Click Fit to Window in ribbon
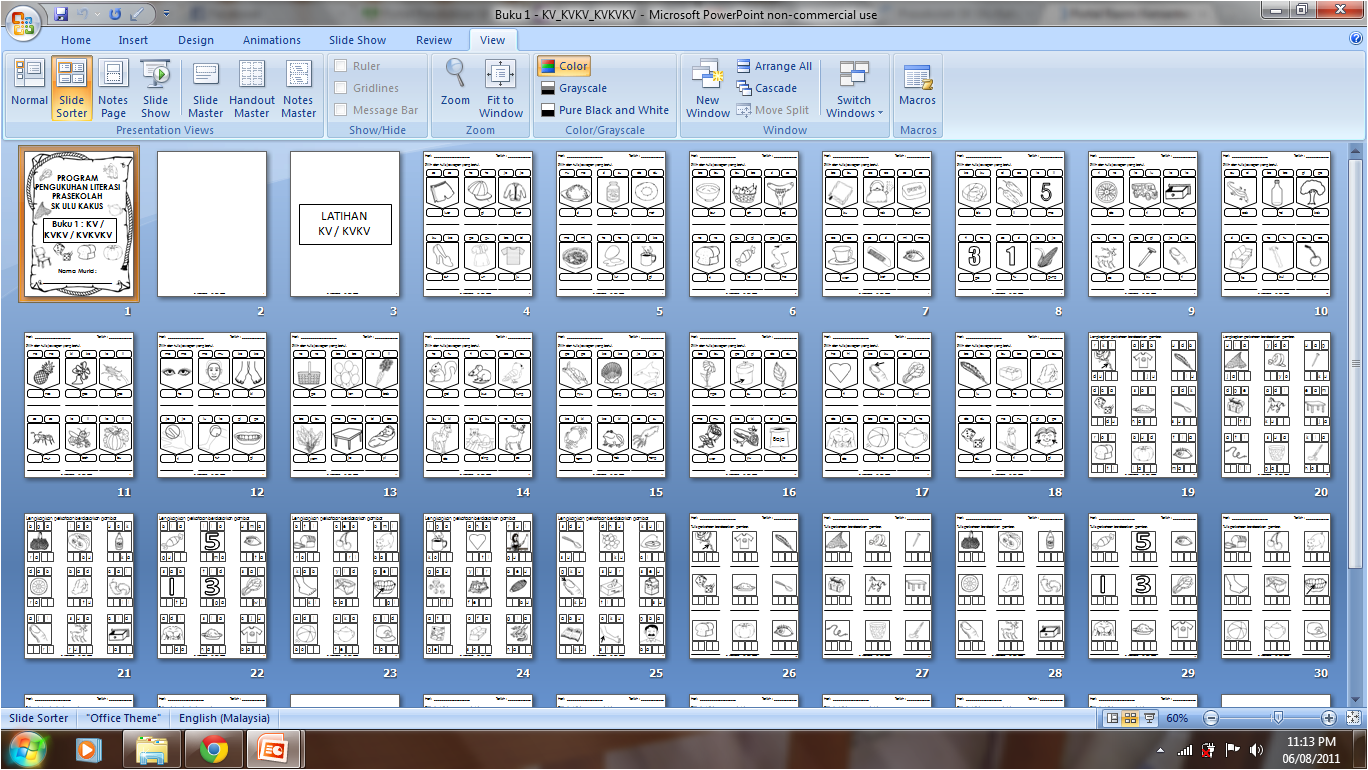 click(501, 88)
